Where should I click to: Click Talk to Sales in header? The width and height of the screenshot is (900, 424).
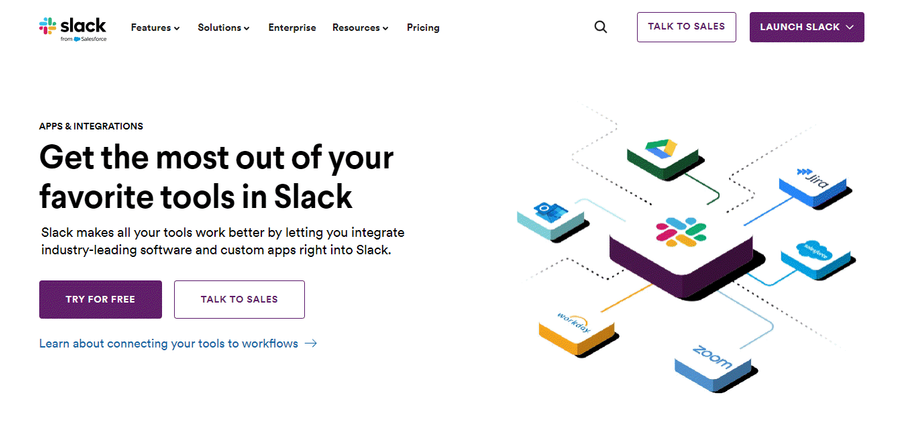686,27
